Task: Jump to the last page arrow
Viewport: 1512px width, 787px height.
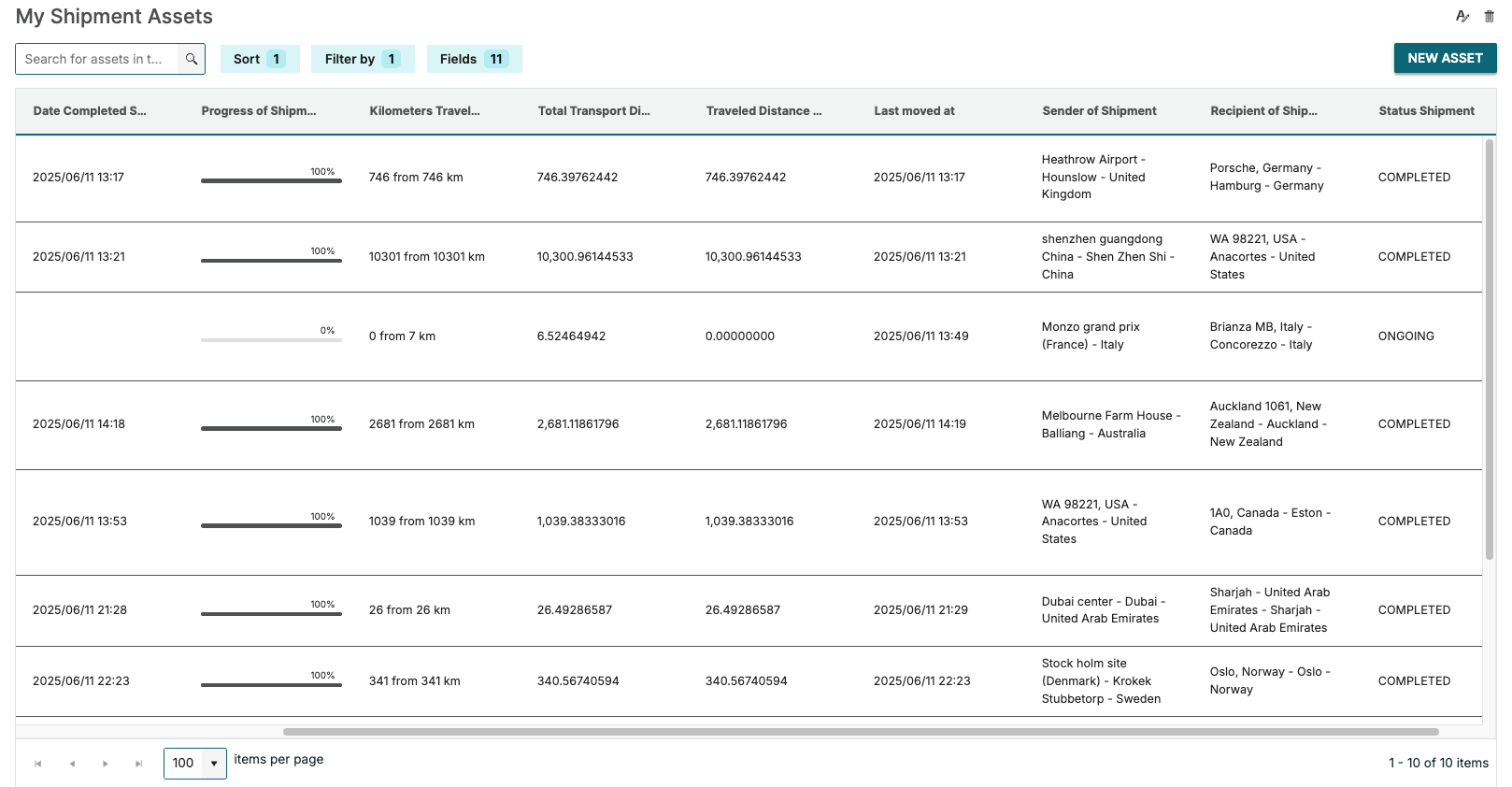Action: [139, 764]
